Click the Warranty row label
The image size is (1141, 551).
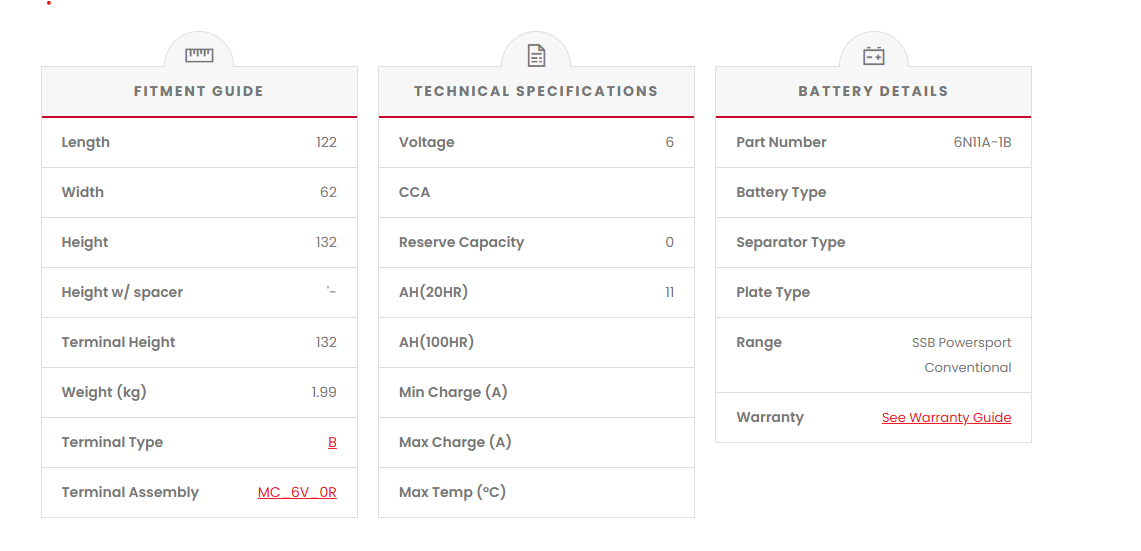[x=769, y=417]
